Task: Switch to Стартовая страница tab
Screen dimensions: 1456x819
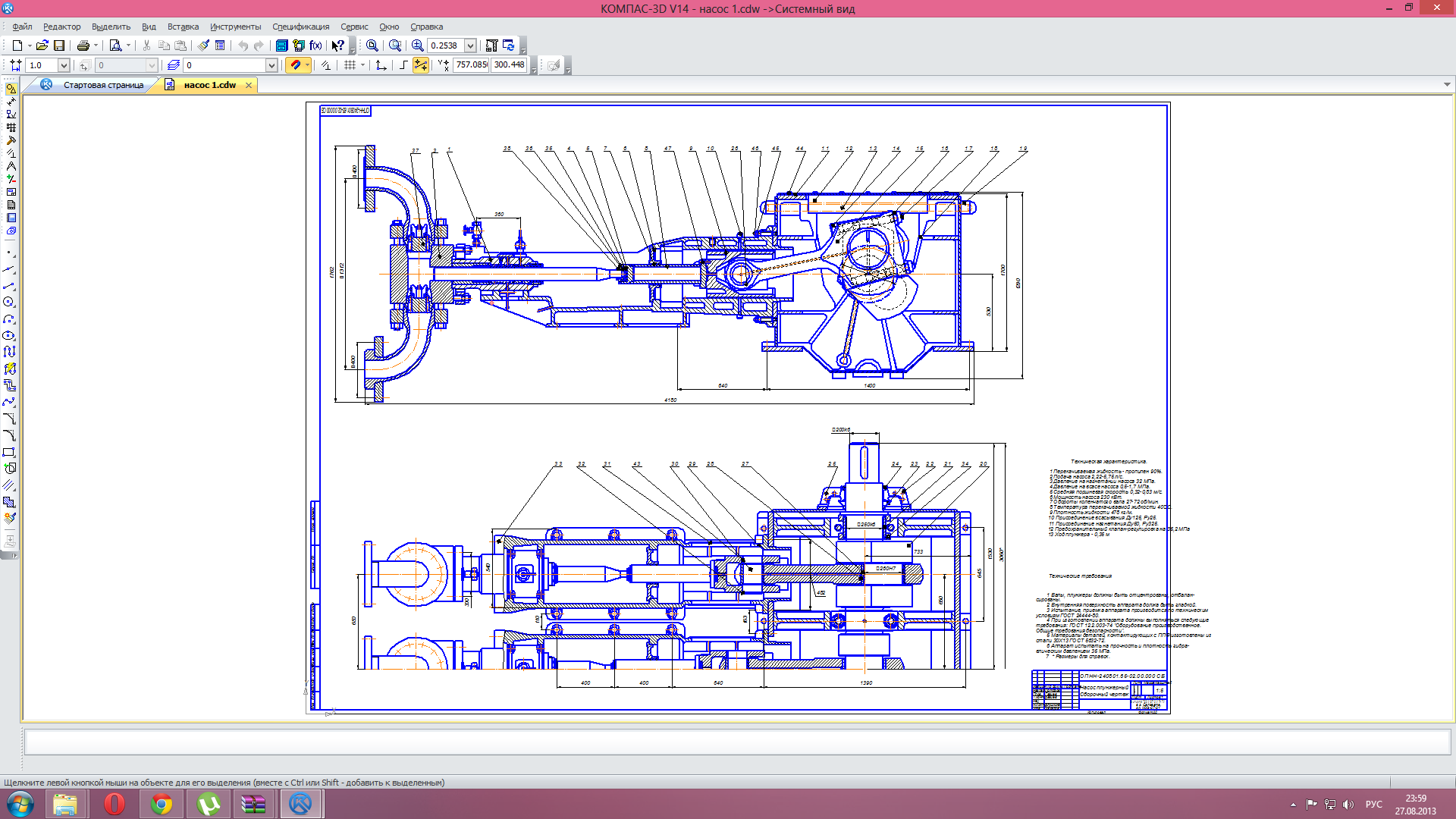Action: point(103,85)
